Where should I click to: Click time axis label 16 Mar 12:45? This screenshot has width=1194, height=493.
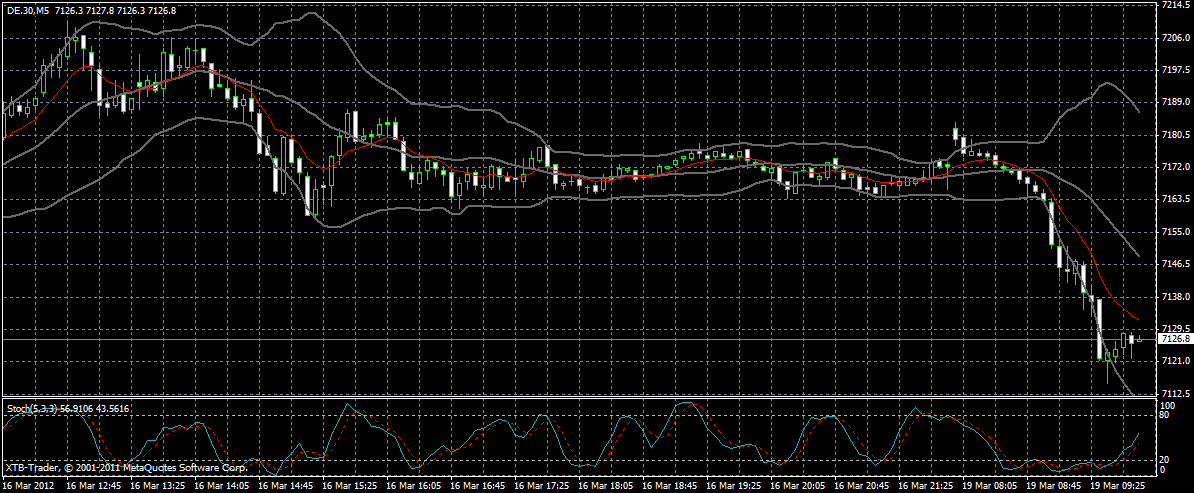tap(94, 485)
